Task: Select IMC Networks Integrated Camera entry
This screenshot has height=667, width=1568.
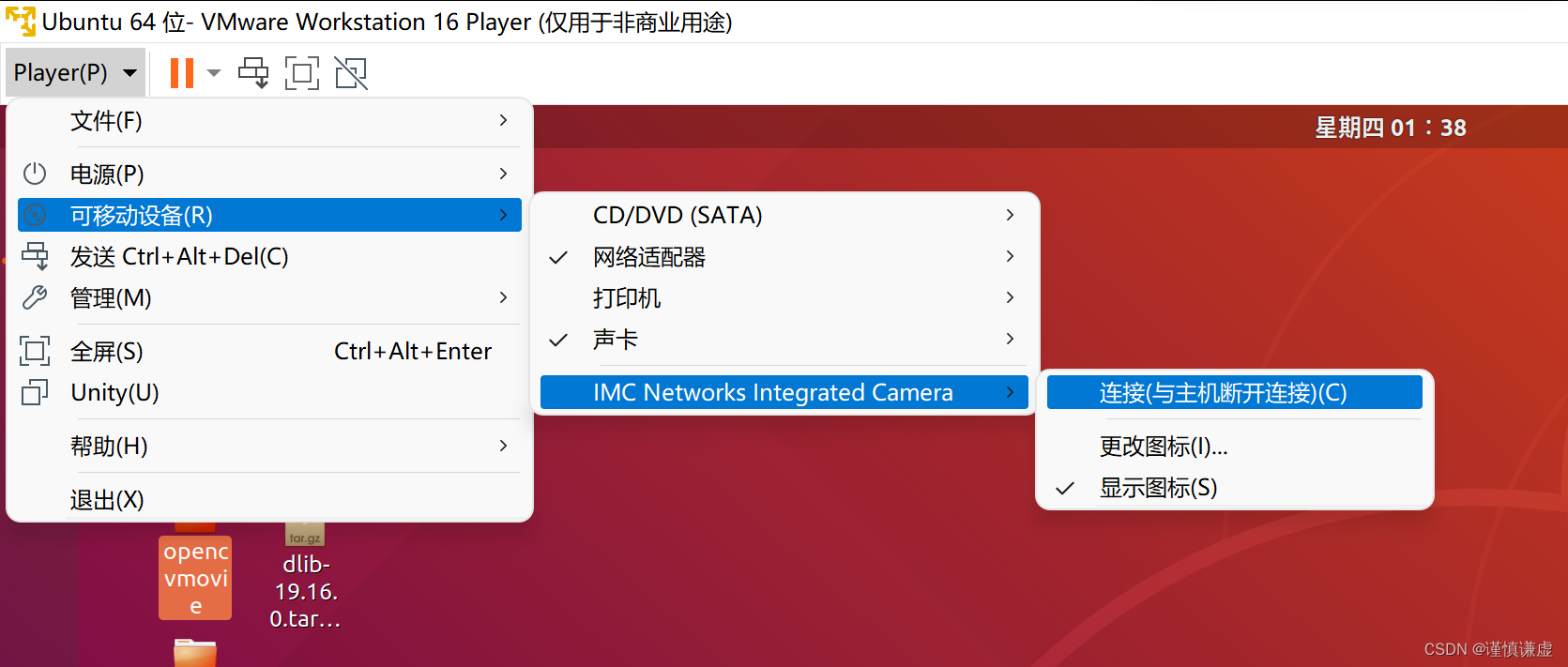Action: (784, 392)
